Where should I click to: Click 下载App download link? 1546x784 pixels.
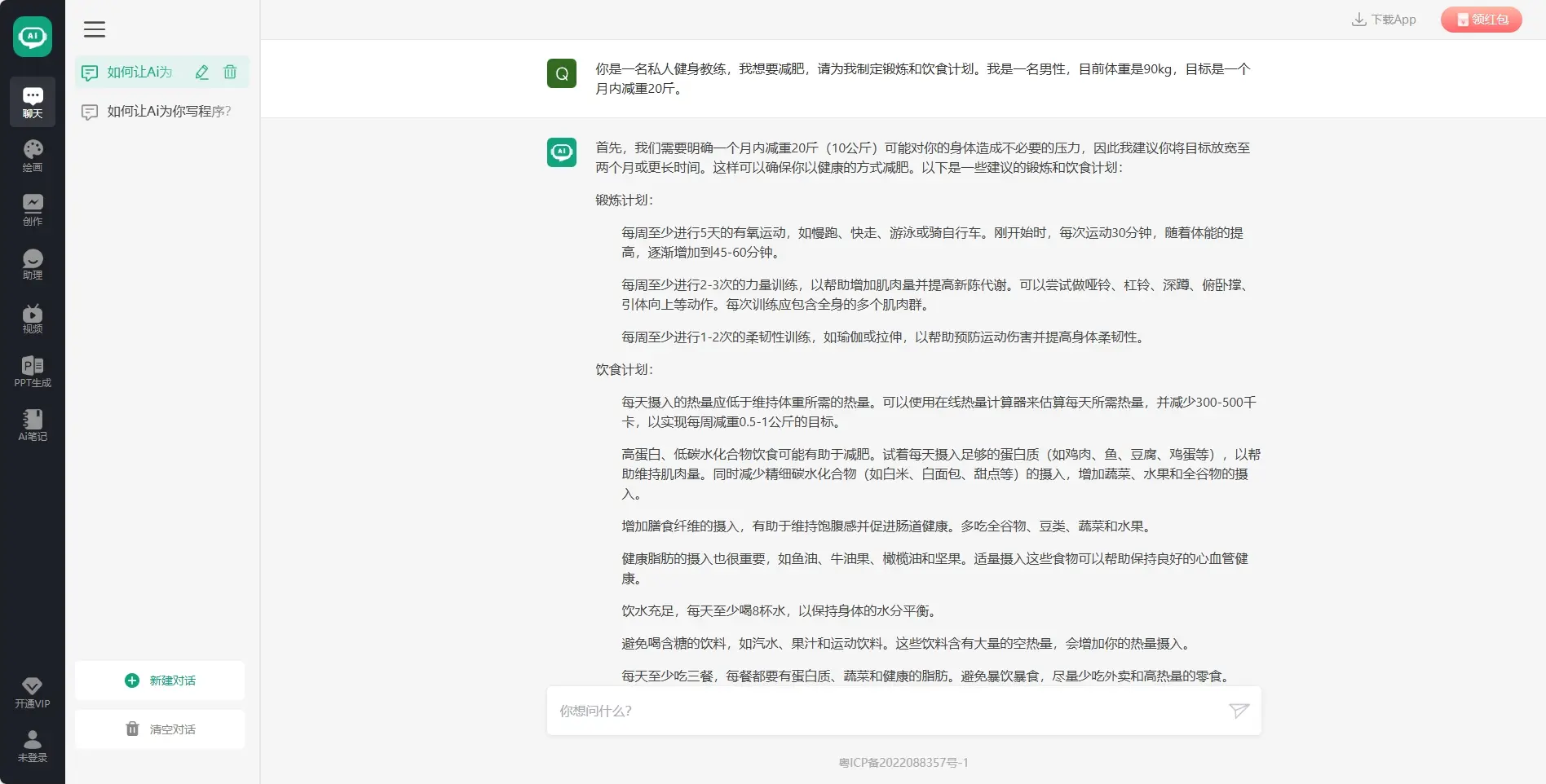pos(1384,20)
